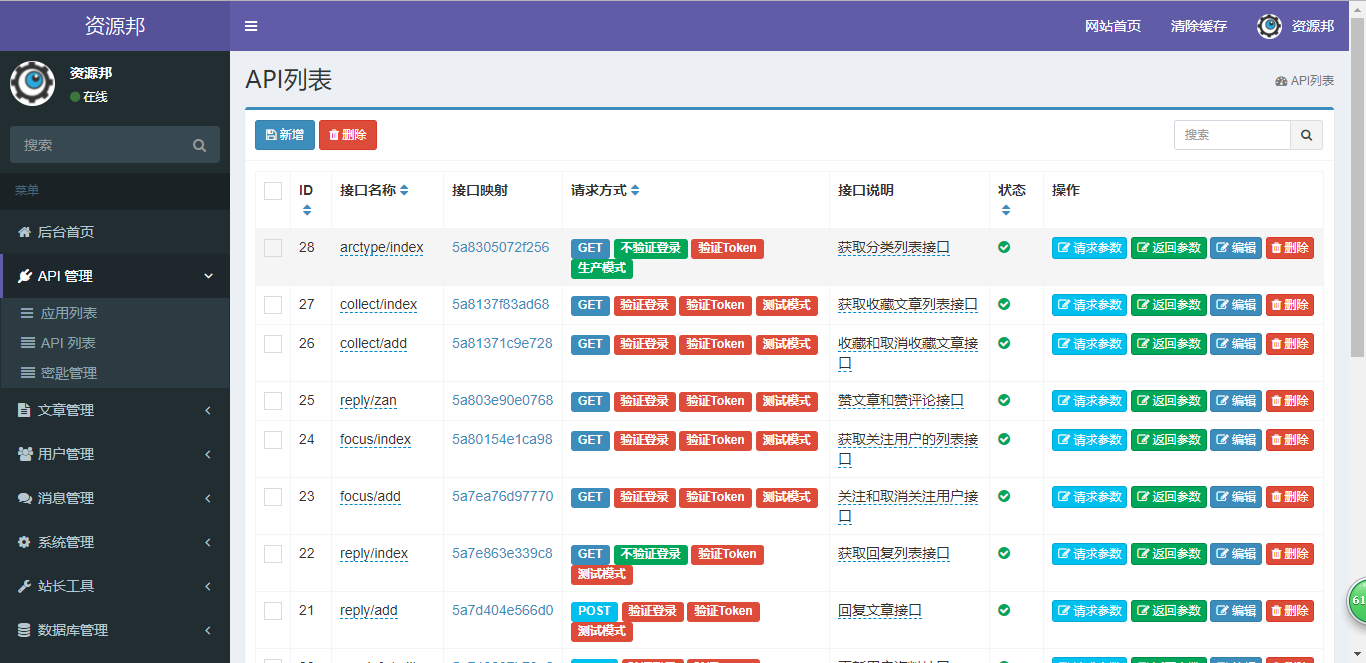Click the large sidebar user avatar
Image resolution: width=1366 pixels, height=663 pixels.
click(33, 83)
